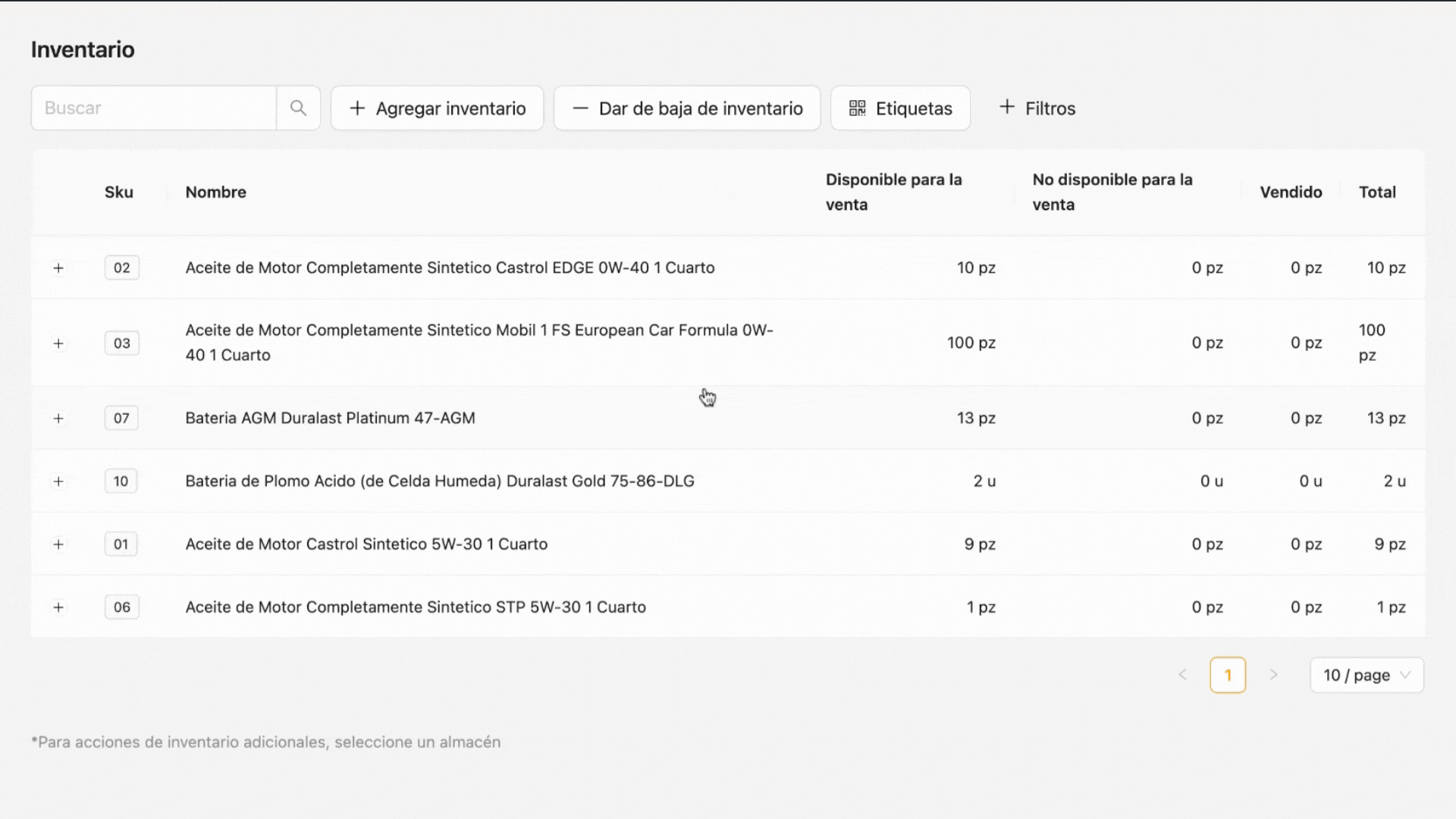Screen dimensions: 1456x819
Task: Click the Nombre column header
Action: 216,192
